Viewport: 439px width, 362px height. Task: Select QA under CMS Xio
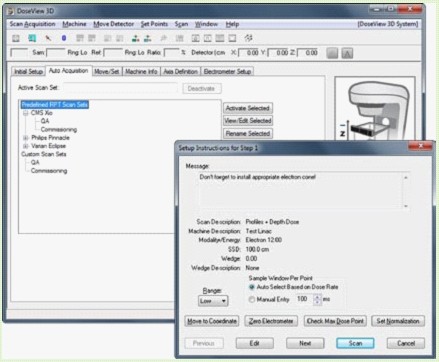(45, 121)
